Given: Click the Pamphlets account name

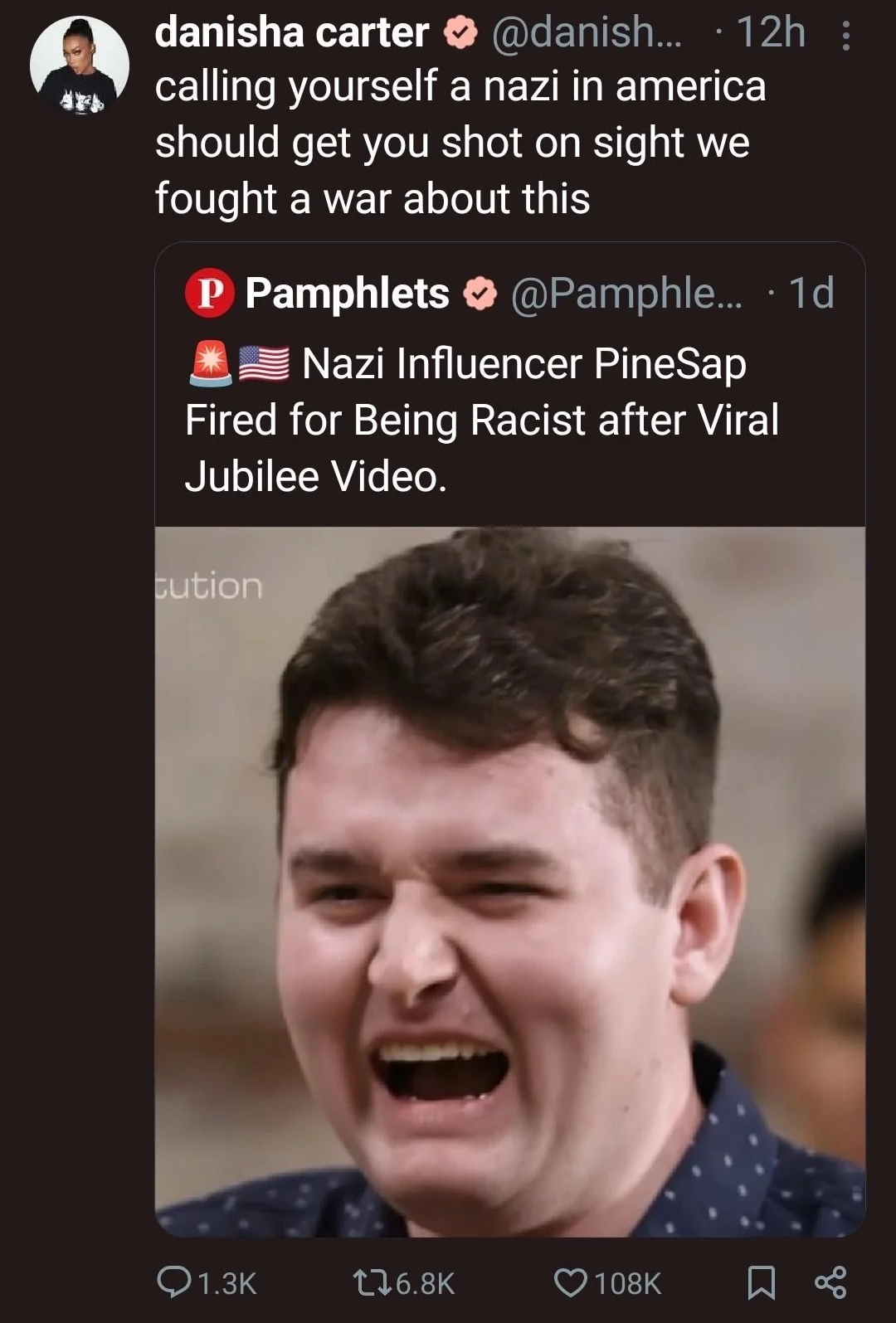Looking at the screenshot, I should pyautogui.click(x=348, y=293).
